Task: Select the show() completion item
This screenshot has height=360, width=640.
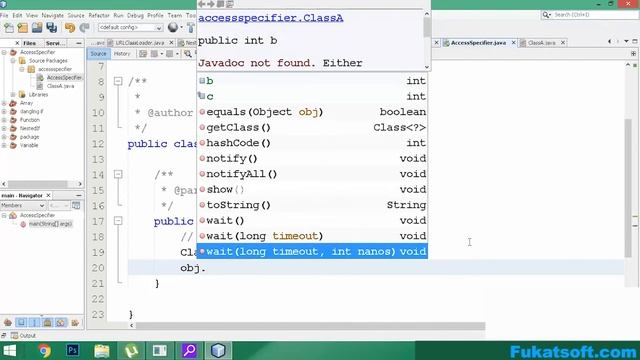Action: (x=312, y=189)
